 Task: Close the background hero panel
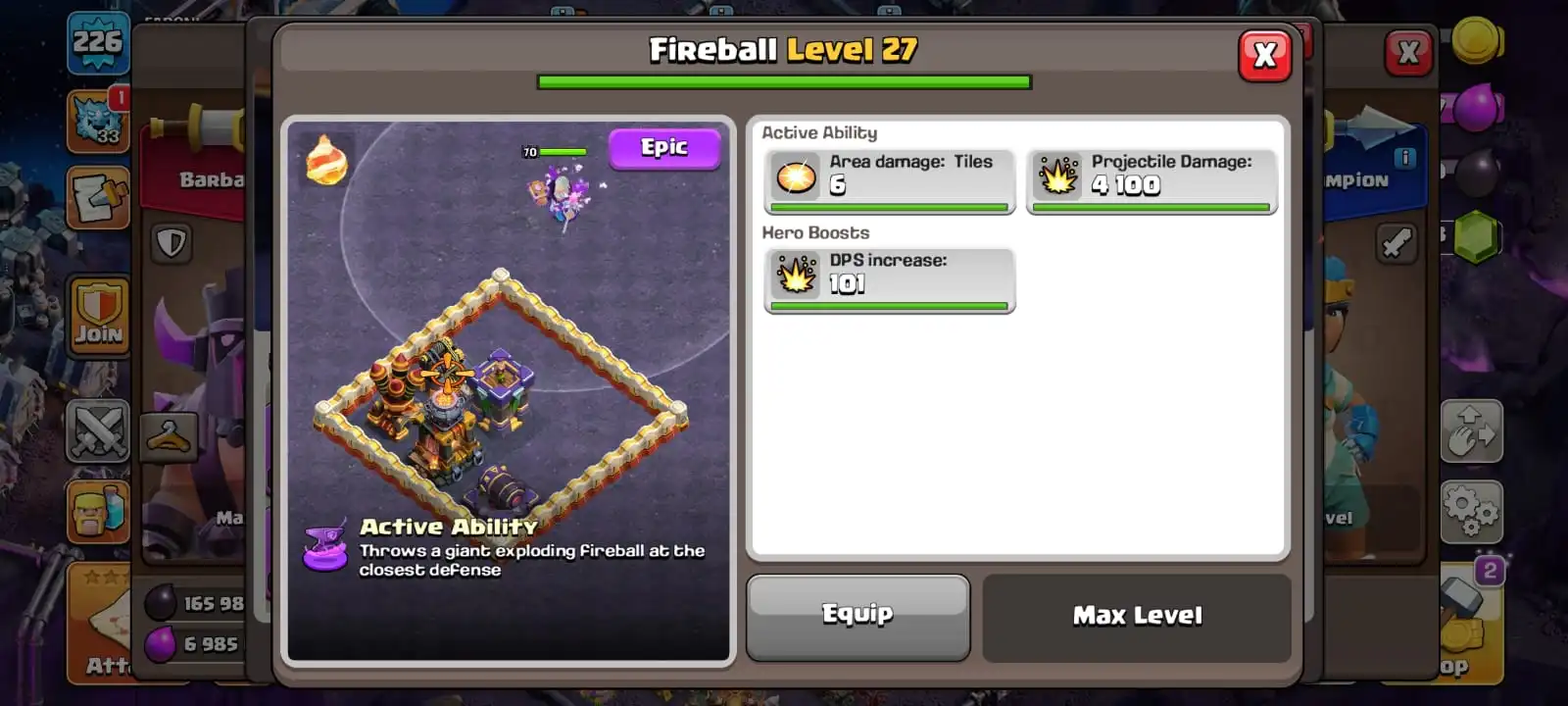(1408, 52)
